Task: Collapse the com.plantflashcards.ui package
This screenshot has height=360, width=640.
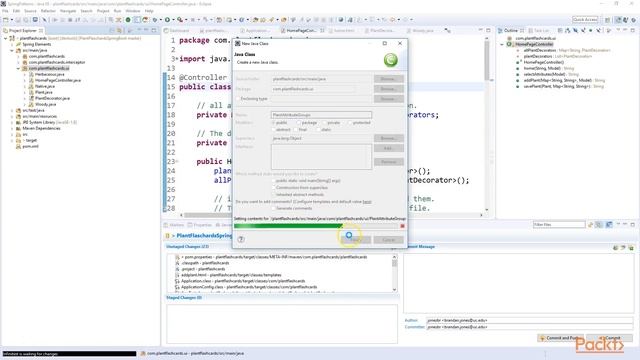Action: [x=18, y=68]
